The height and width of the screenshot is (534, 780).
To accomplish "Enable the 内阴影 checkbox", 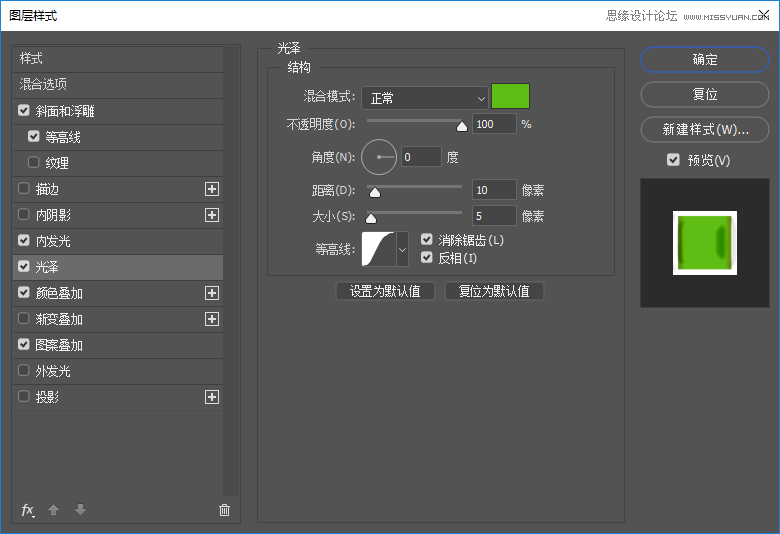I will tap(23, 214).
